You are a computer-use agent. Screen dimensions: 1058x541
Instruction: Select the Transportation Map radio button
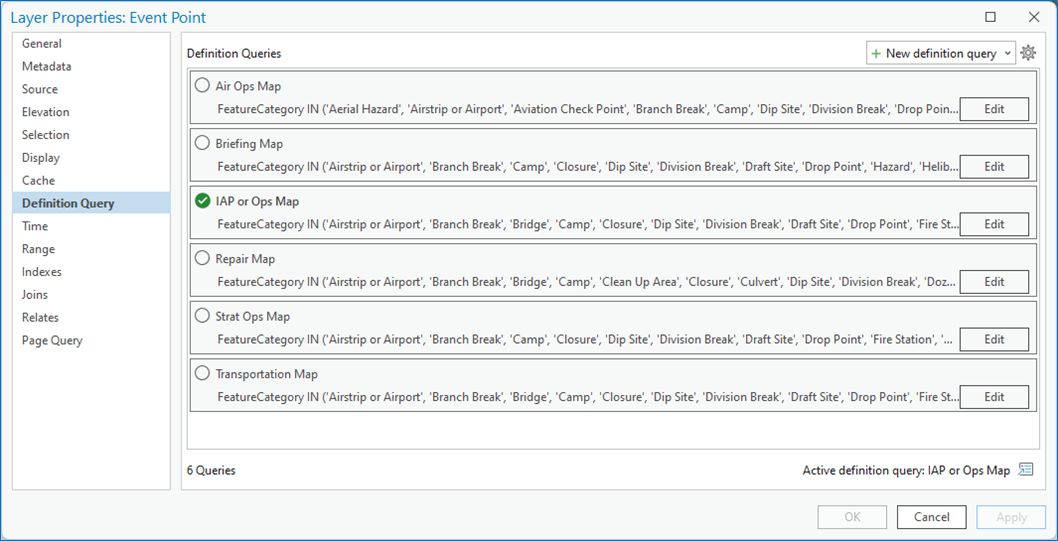(x=203, y=374)
